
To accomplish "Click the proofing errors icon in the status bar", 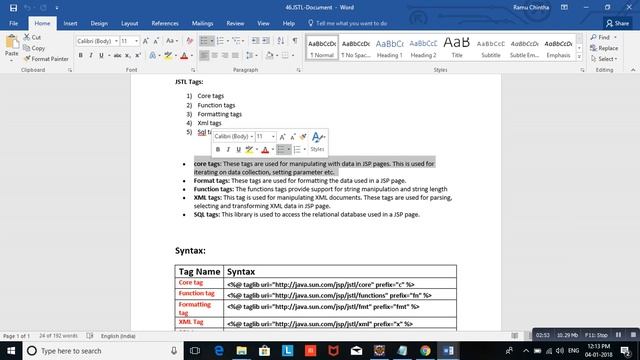I will (90, 336).
